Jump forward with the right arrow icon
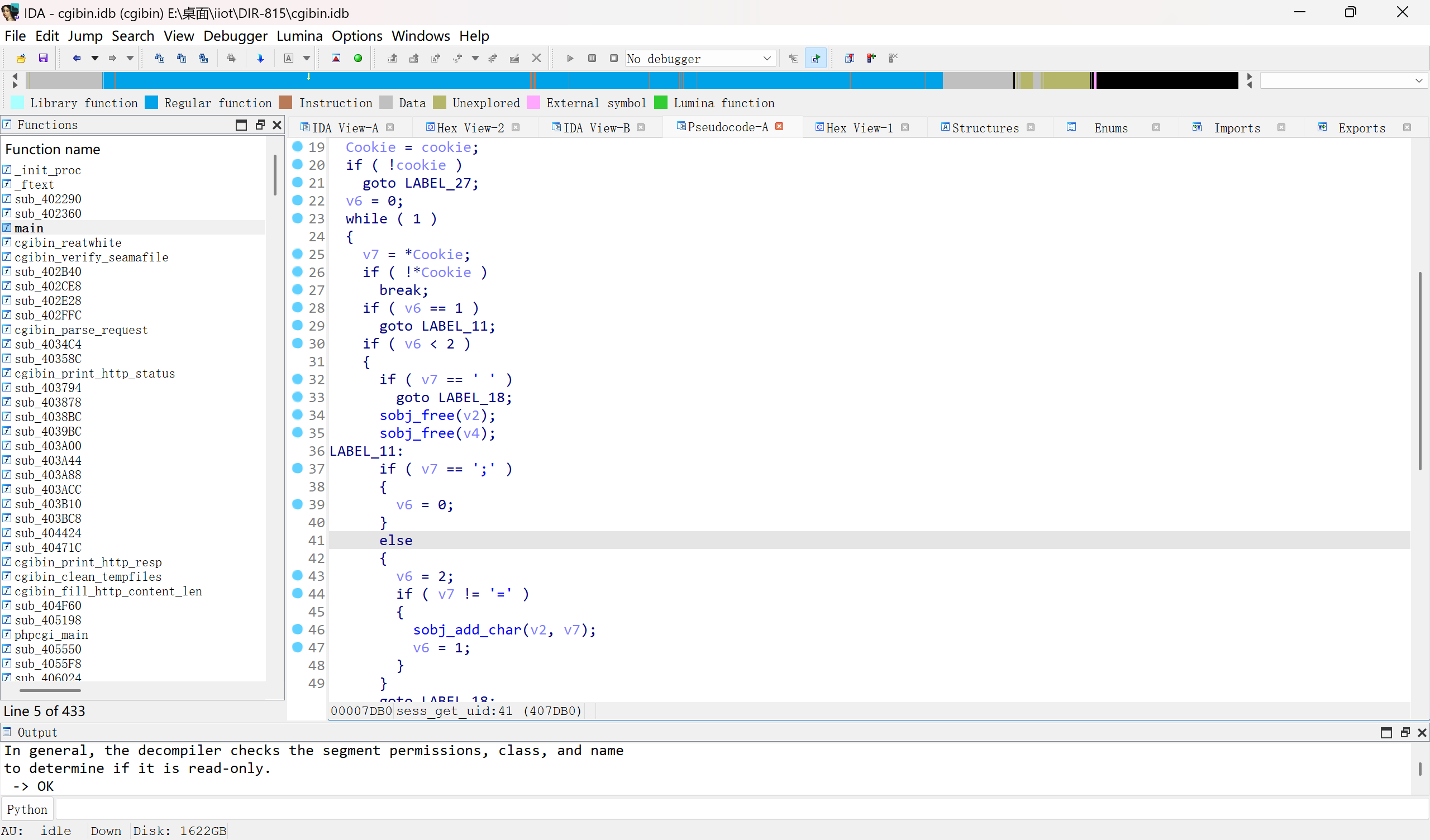 coord(112,58)
